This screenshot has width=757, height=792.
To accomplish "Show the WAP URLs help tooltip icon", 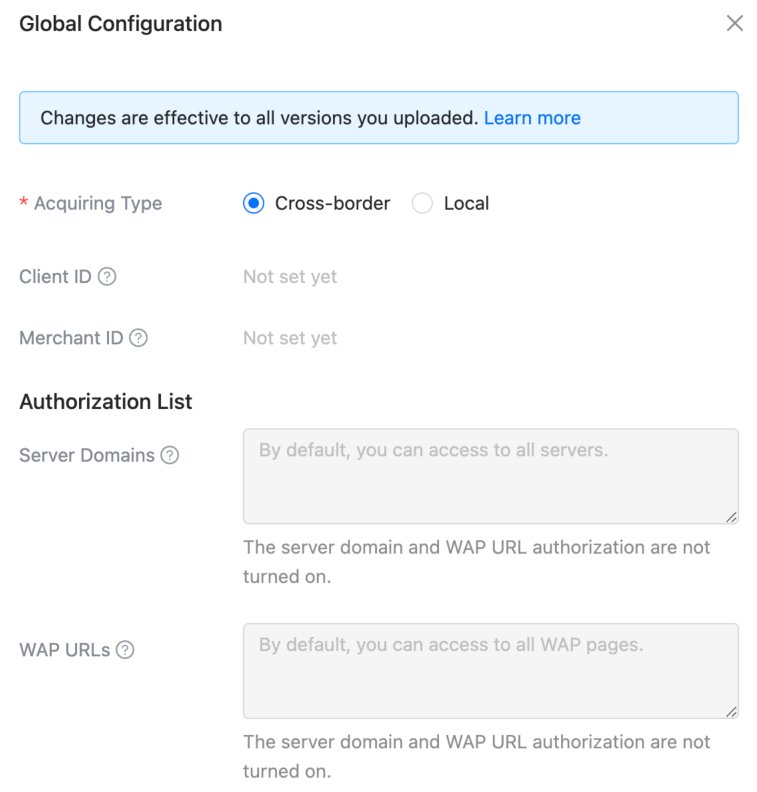I will 125,650.
